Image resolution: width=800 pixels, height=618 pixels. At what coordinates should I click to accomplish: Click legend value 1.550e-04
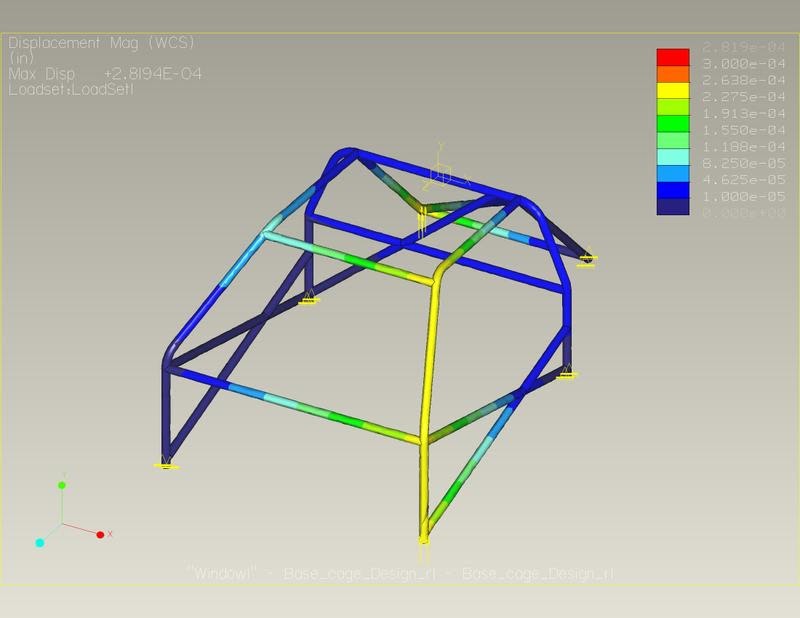(743, 130)
